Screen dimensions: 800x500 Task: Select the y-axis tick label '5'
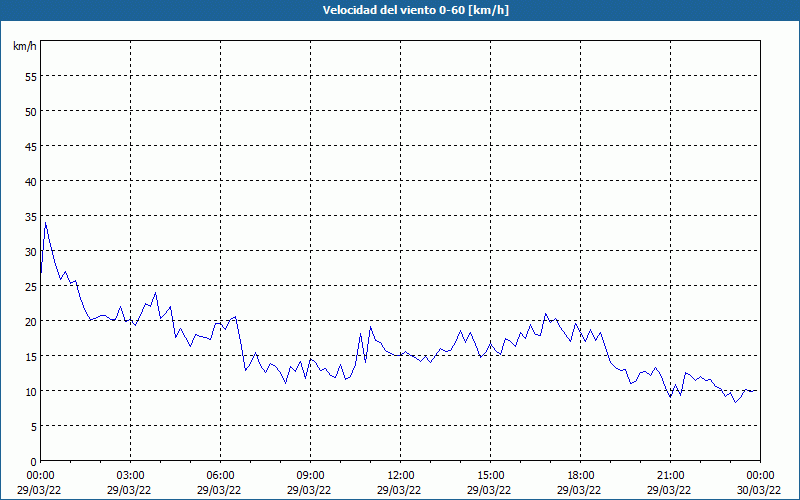34,427
